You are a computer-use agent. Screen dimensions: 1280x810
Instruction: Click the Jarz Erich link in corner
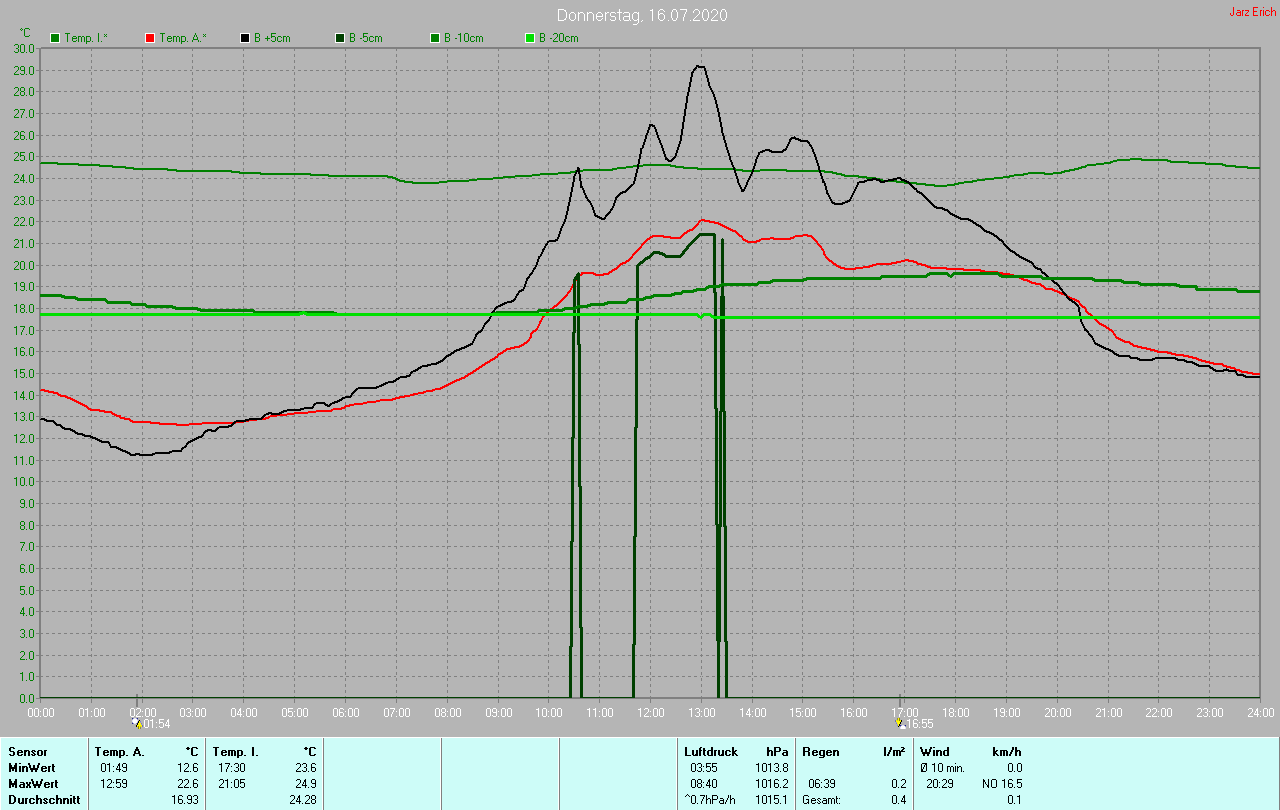pyautogui.click(x=1252, y=13)
